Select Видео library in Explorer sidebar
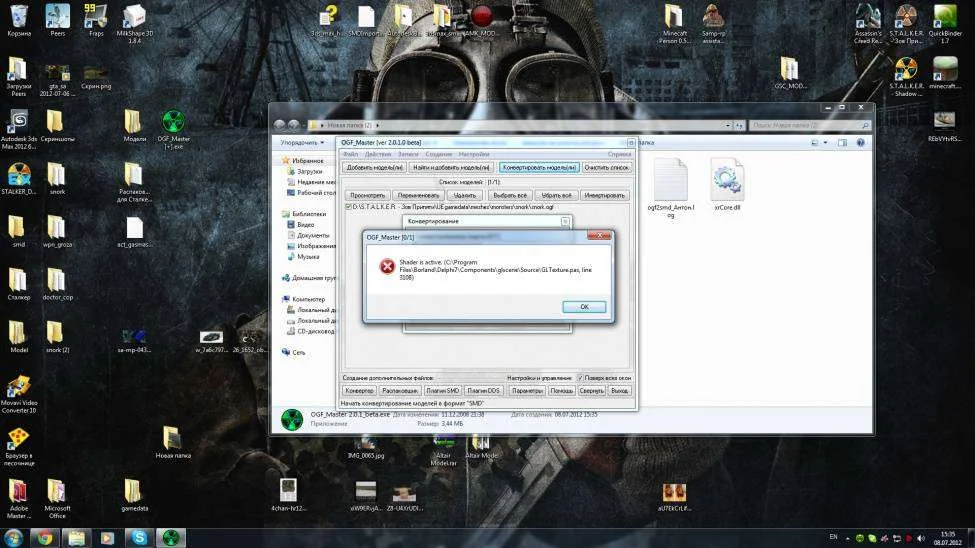Screen dimensions: 975x548 click(301, 225)
